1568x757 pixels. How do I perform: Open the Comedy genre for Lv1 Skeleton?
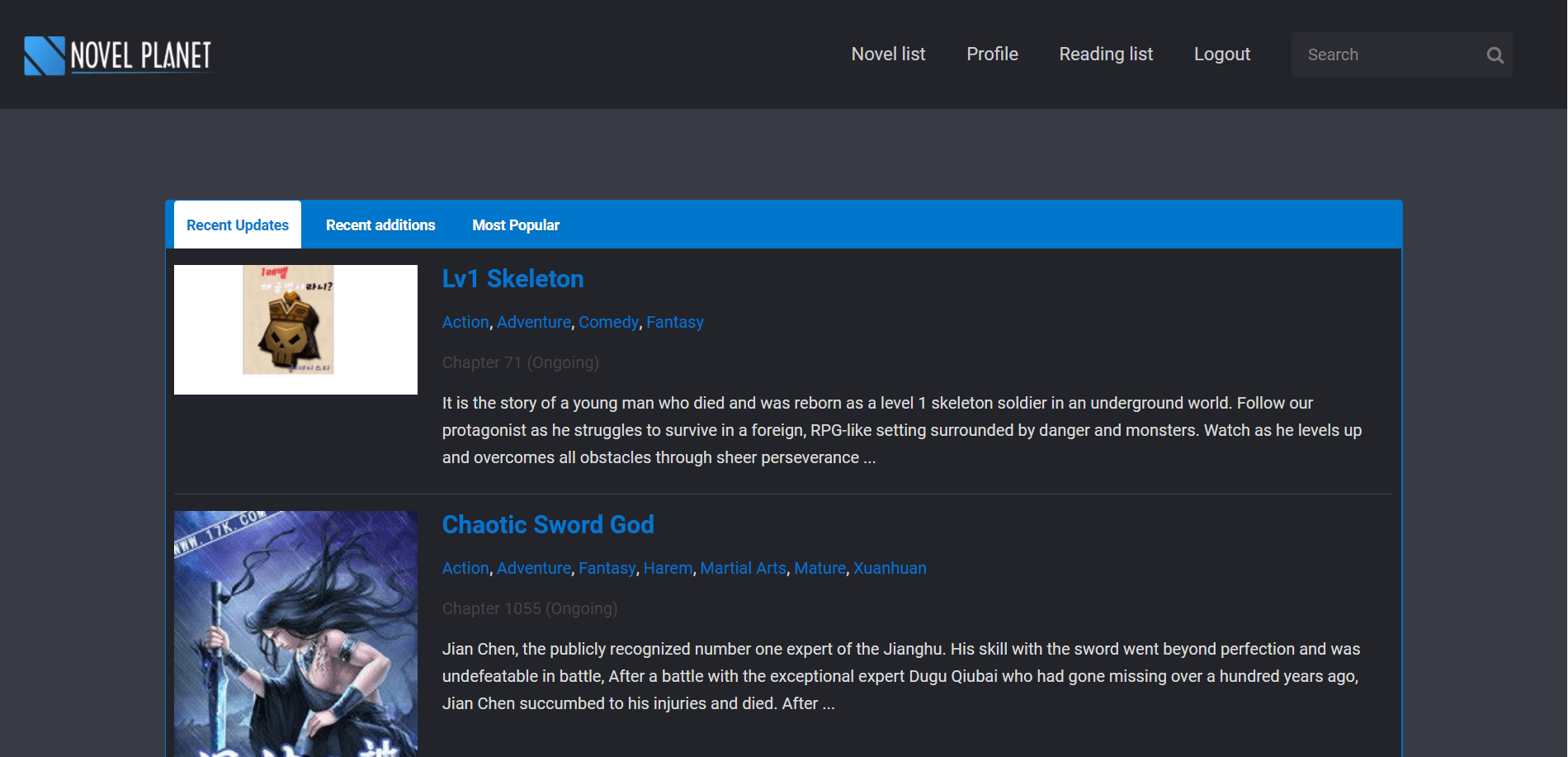[608, 322]
